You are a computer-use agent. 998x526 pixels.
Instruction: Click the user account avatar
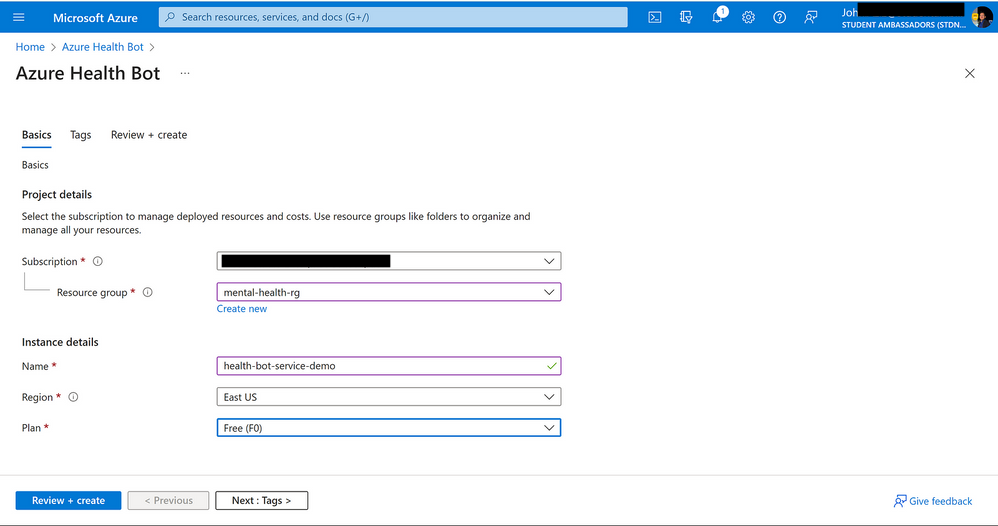981,17
